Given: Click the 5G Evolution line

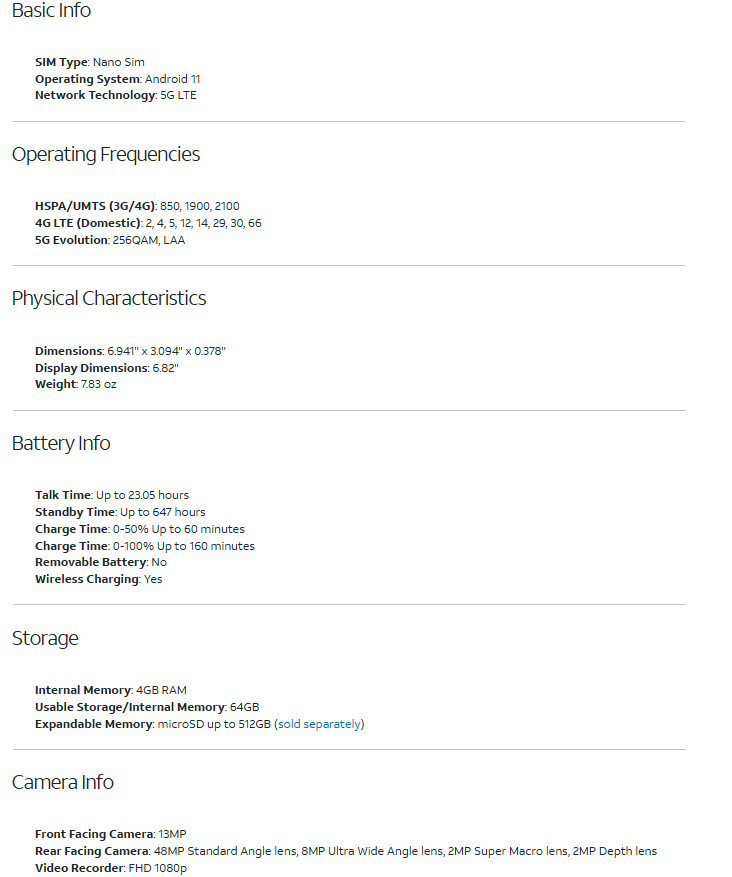Looking at the screenshot, I should click(110, 240).
